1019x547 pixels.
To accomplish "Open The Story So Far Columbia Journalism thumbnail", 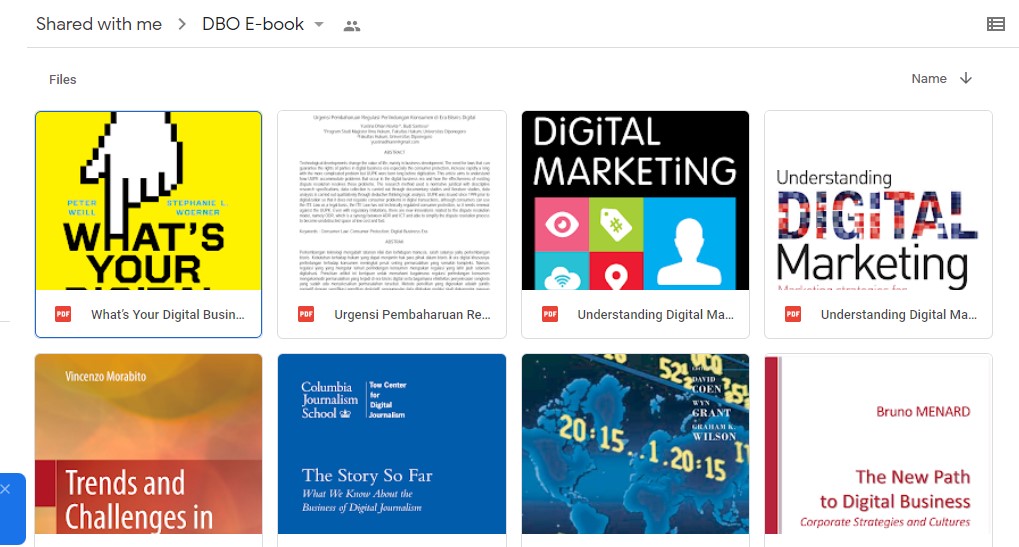I will click(x=392, y=444).
